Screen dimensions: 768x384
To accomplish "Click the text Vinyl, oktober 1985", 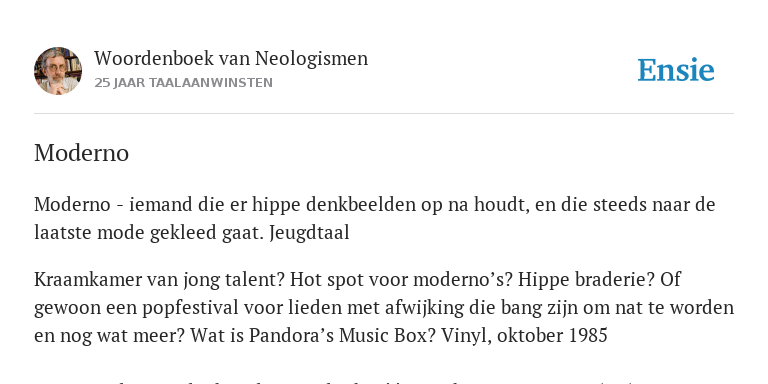I will [525, 336].
